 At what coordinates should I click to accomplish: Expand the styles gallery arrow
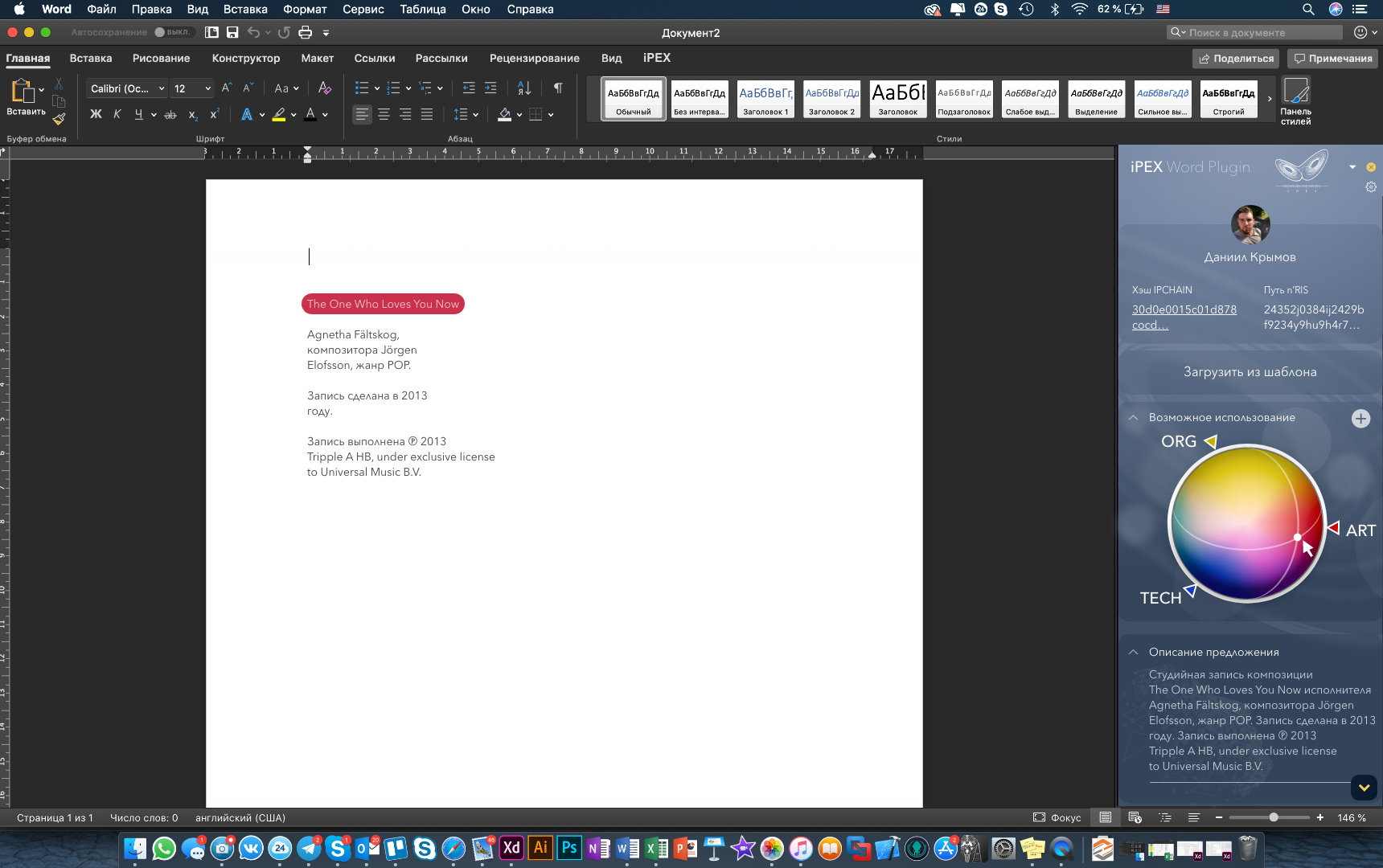coord(1270,99)
